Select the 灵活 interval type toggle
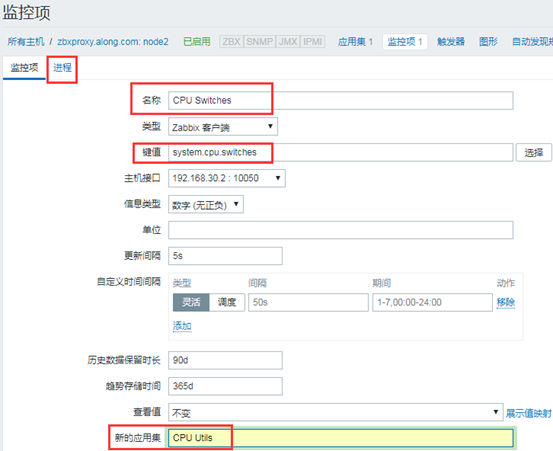 191,302
